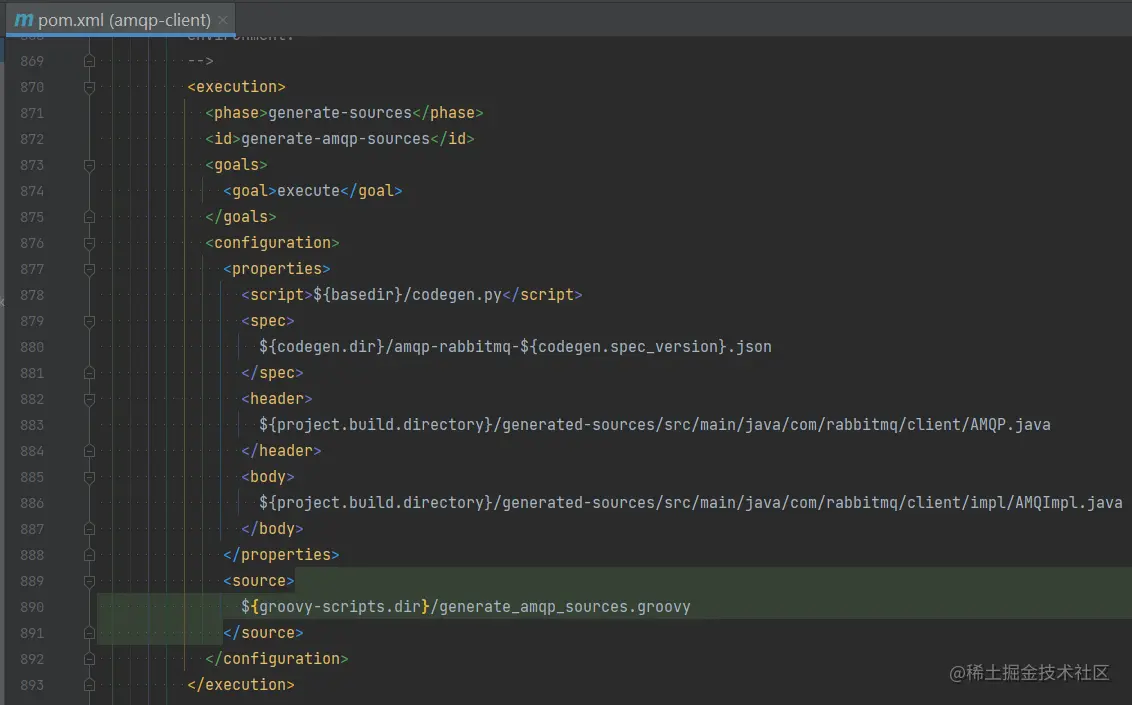
Task: Click fold marker at comment end line 869
Action: [89, 61]
